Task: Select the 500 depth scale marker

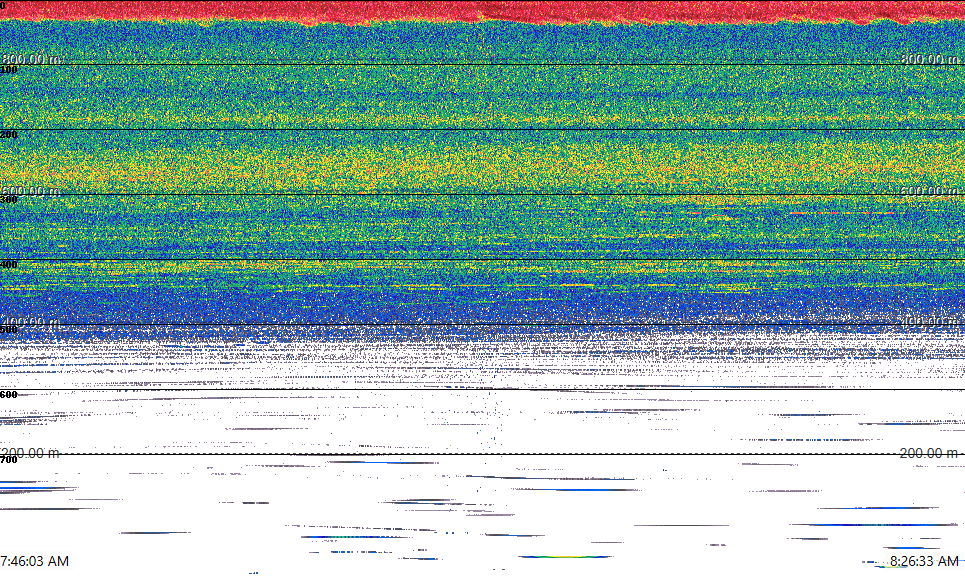Action: pos(9,330)
